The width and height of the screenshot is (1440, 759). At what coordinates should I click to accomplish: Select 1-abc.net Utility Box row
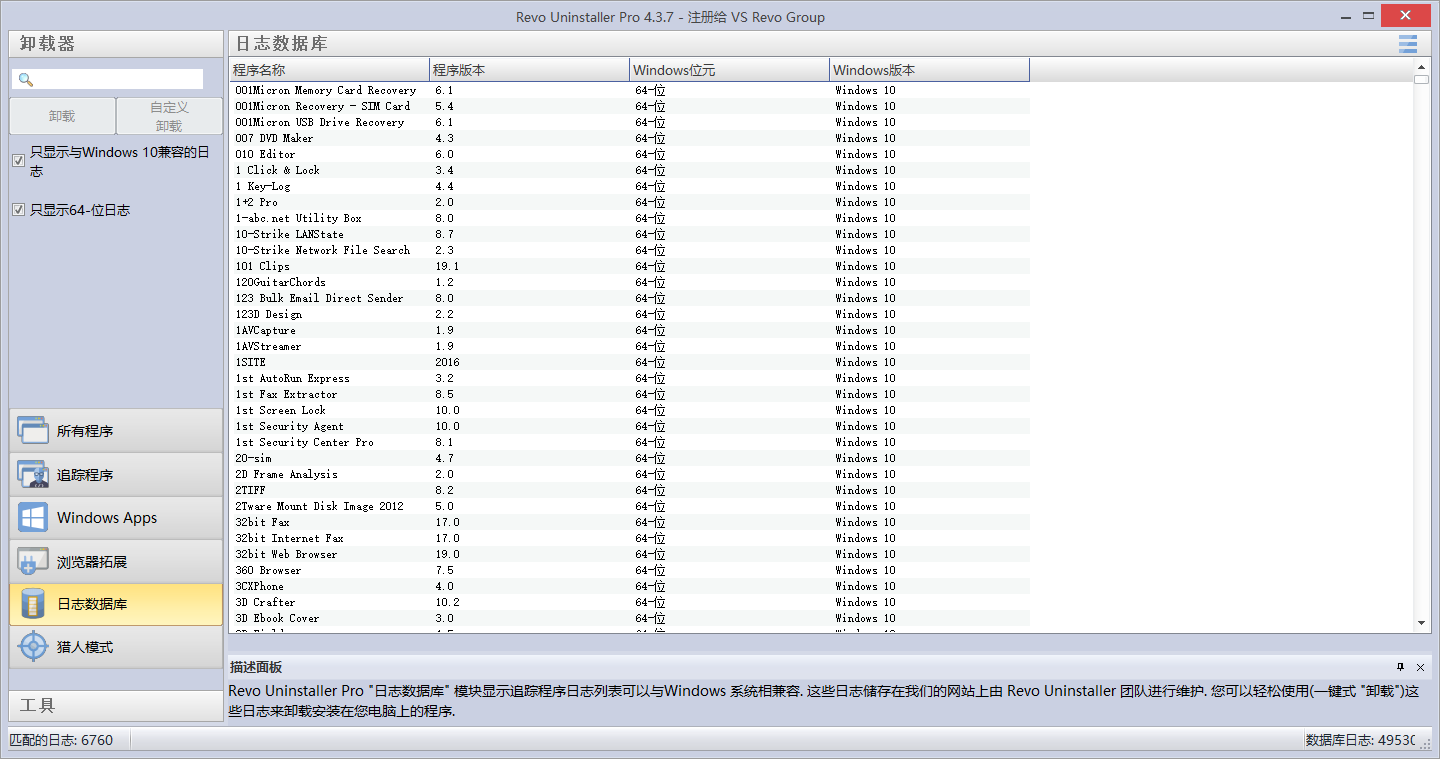point(630,218)
